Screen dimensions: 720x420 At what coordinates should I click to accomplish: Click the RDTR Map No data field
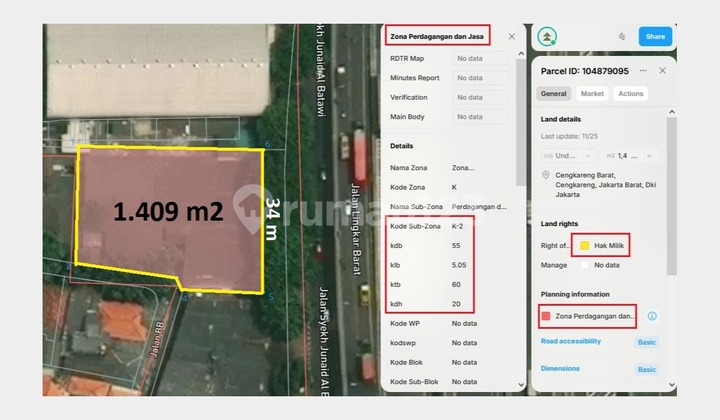(x=480, y=58)
